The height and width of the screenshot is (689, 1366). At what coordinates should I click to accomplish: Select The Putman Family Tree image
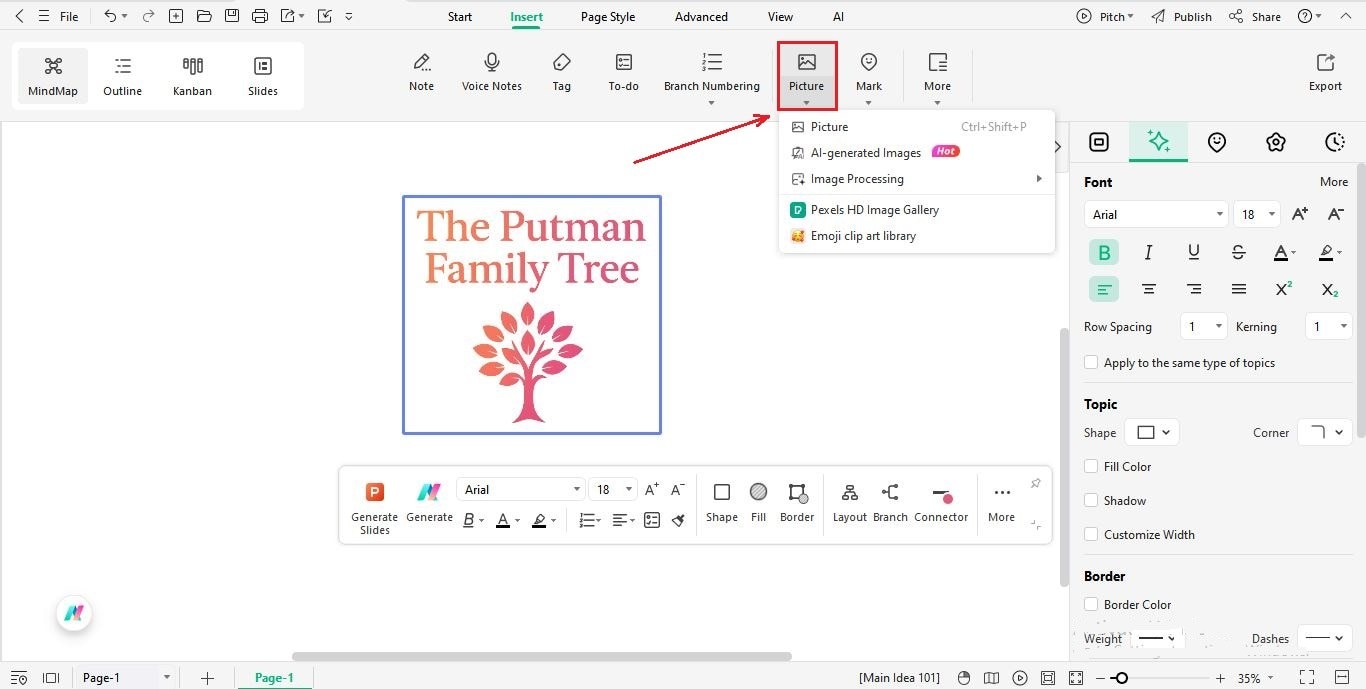(532, 315)
